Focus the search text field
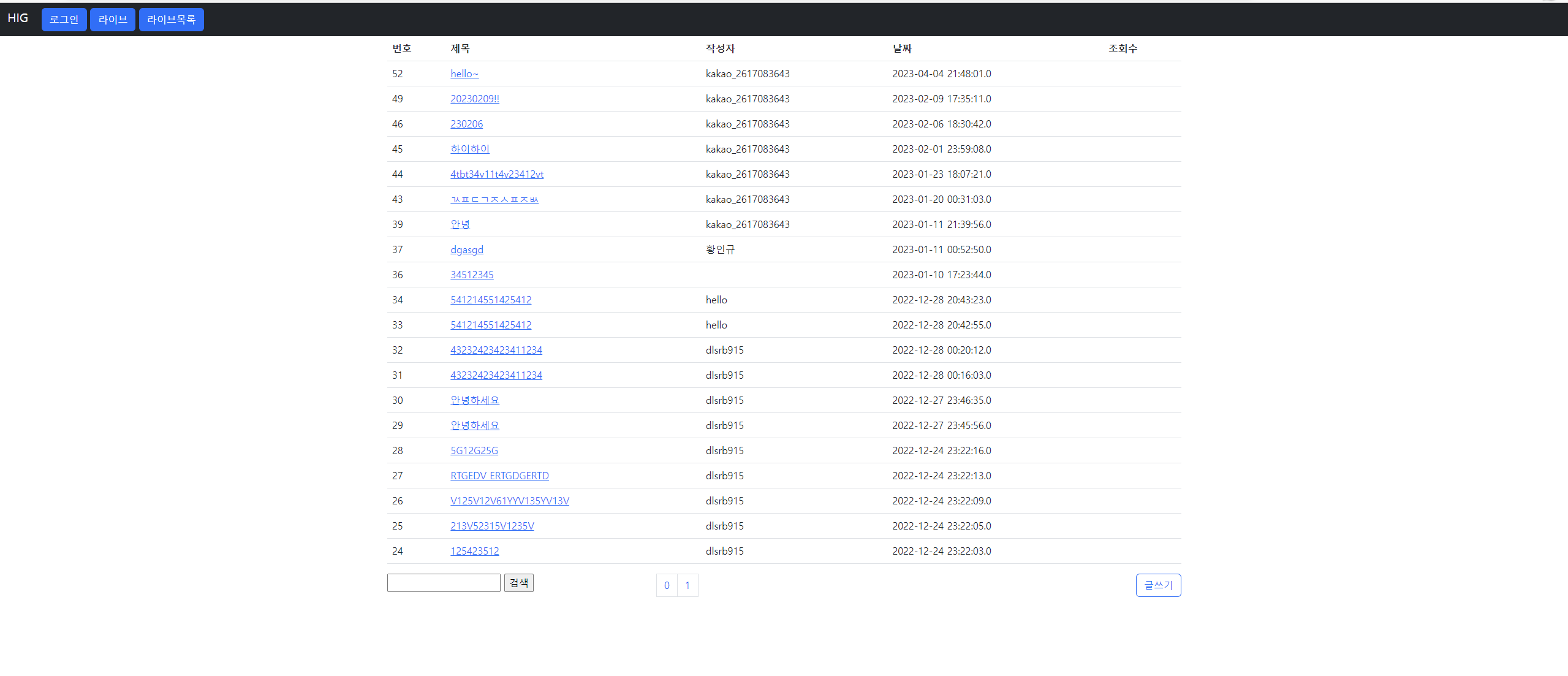This screenshot has height=676, width=1568. 444,583
